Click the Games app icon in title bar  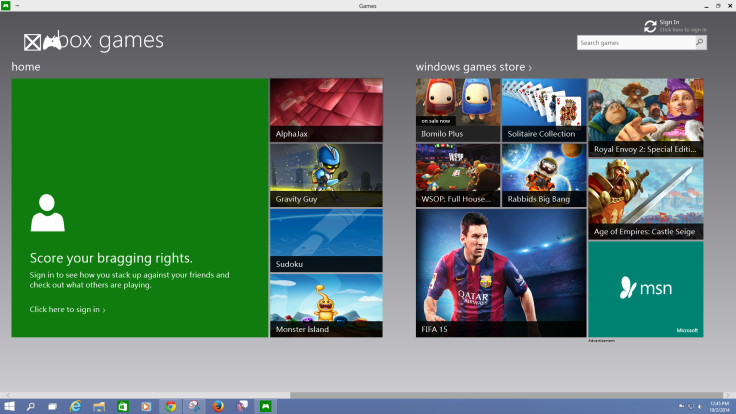coord(6,5)
